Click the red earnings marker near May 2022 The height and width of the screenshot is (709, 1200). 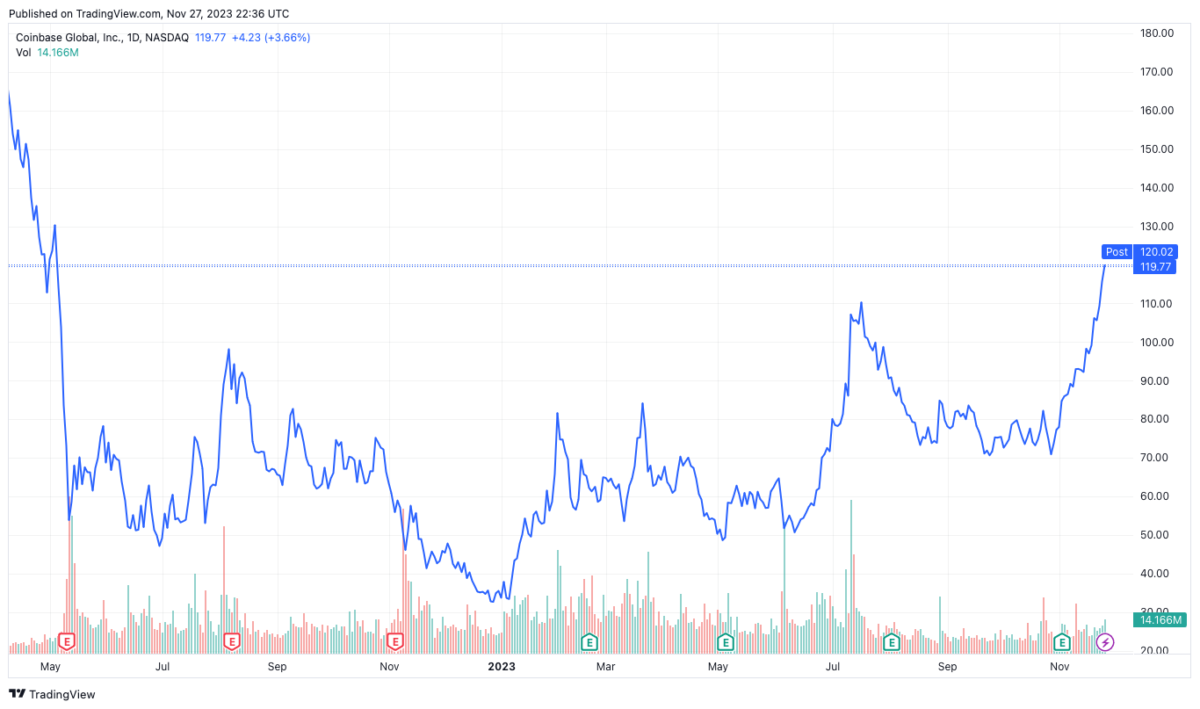[x=68, y=640]
